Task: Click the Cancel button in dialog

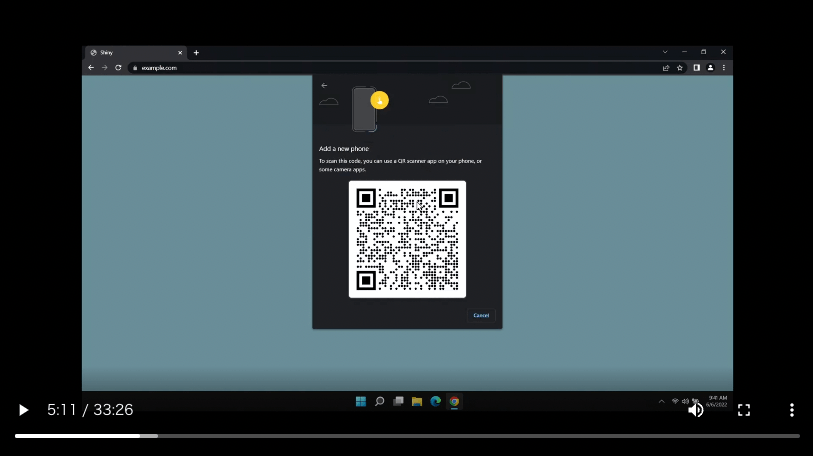Action: pos(481,315)
